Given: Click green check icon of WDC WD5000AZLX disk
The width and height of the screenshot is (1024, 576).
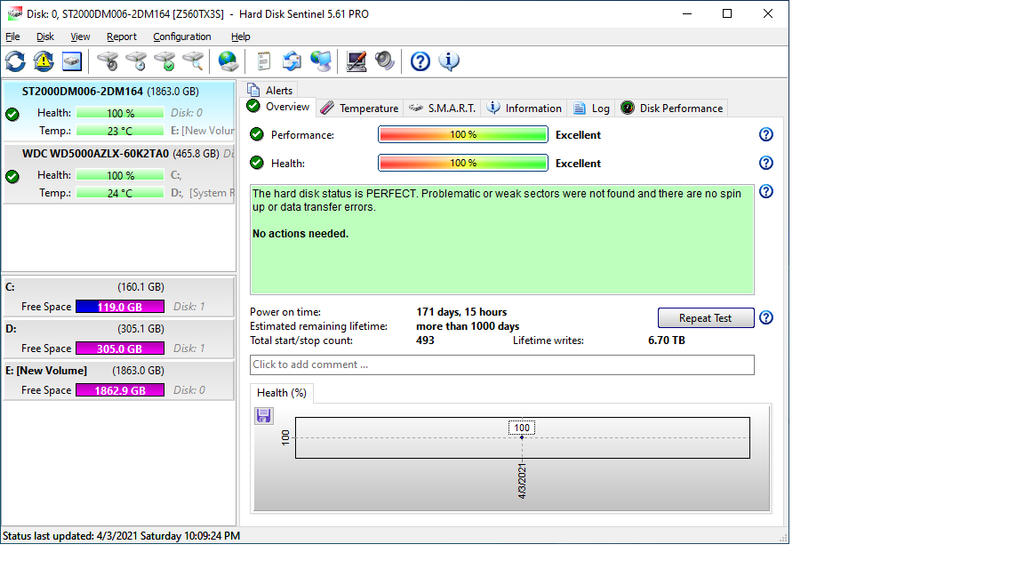Looking at the screenshot, I should (x=12, y=176).
